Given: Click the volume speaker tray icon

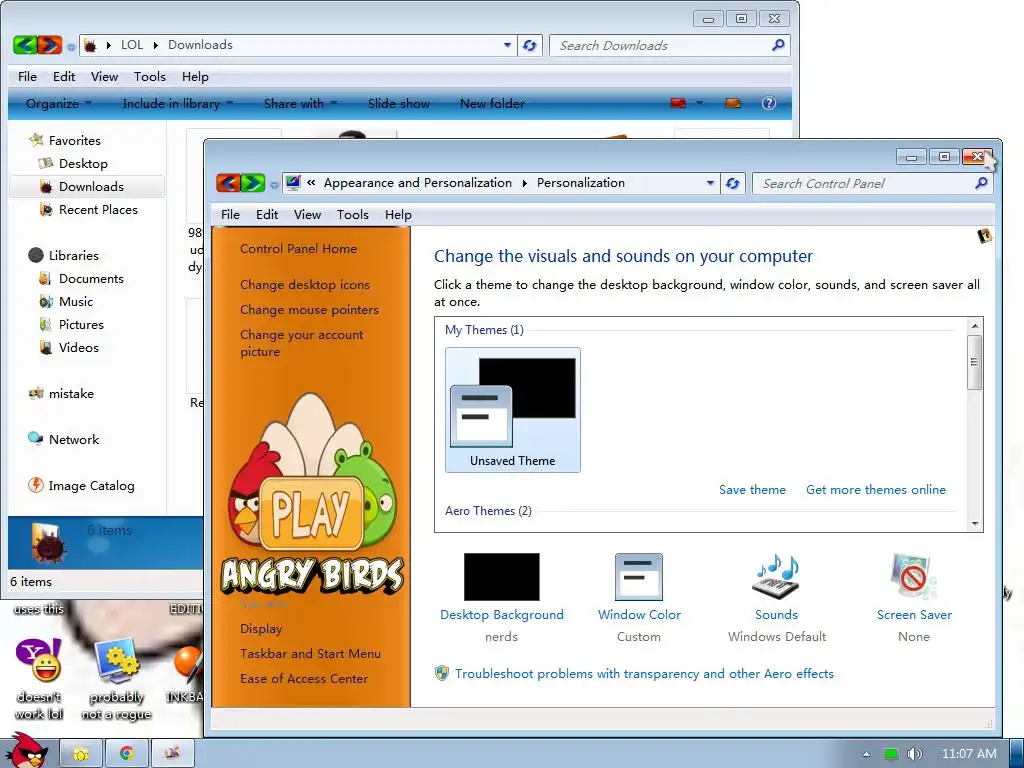Looking at the screenshot, I should click(915, 754).
